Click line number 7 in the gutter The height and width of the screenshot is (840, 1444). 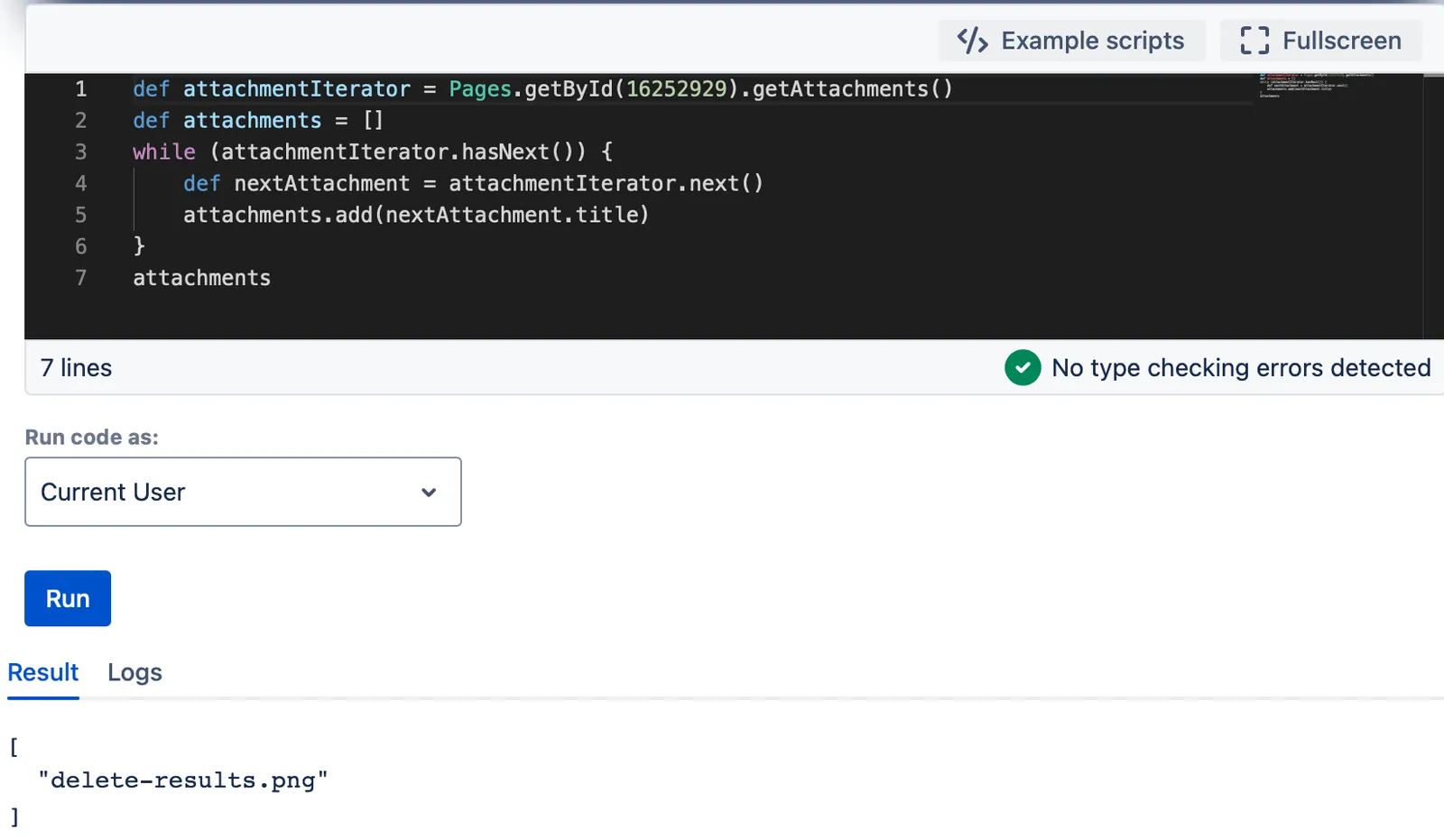click(81, 278)
